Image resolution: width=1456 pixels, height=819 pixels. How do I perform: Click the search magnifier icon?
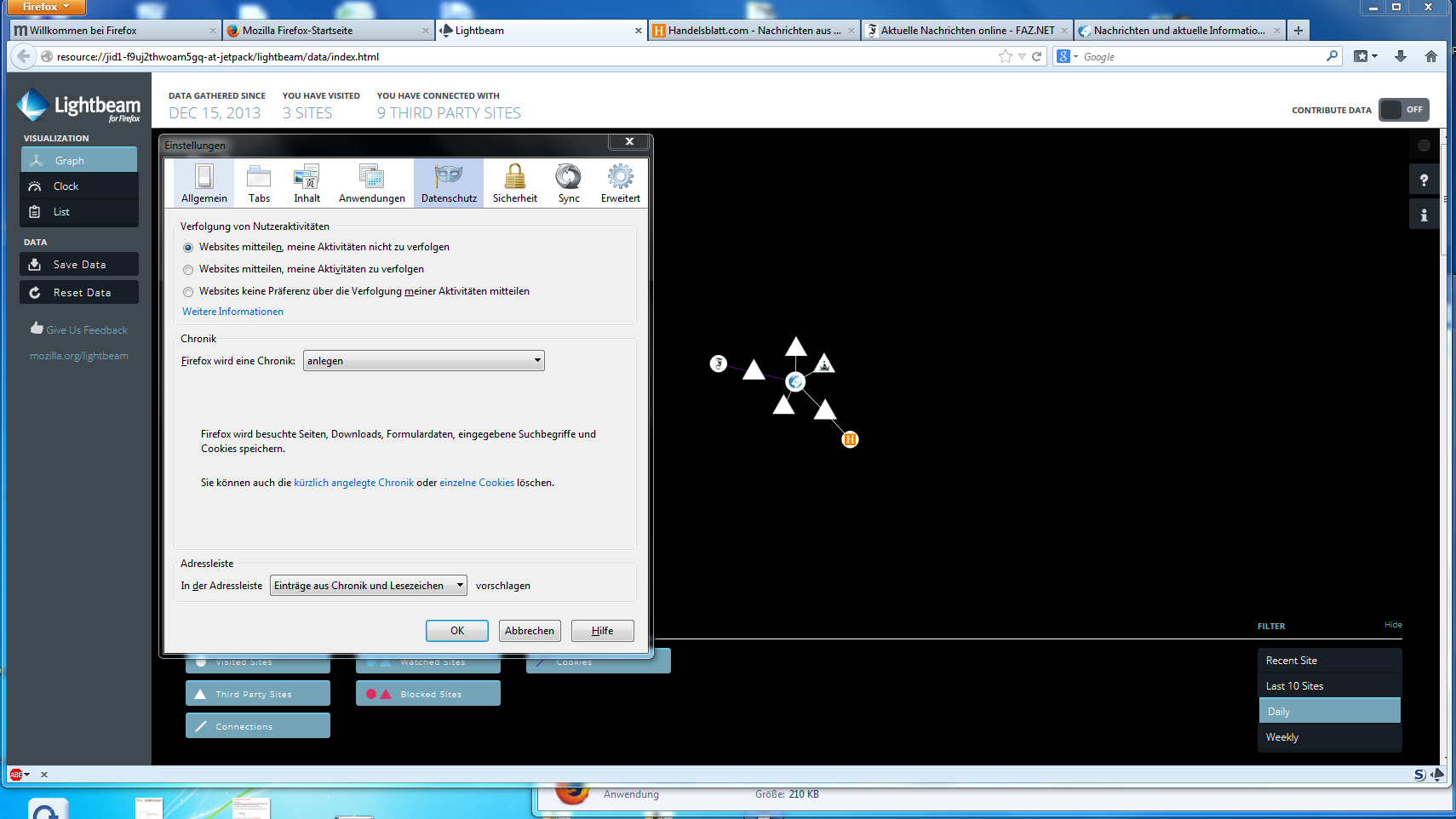[x=1333, y=56]
